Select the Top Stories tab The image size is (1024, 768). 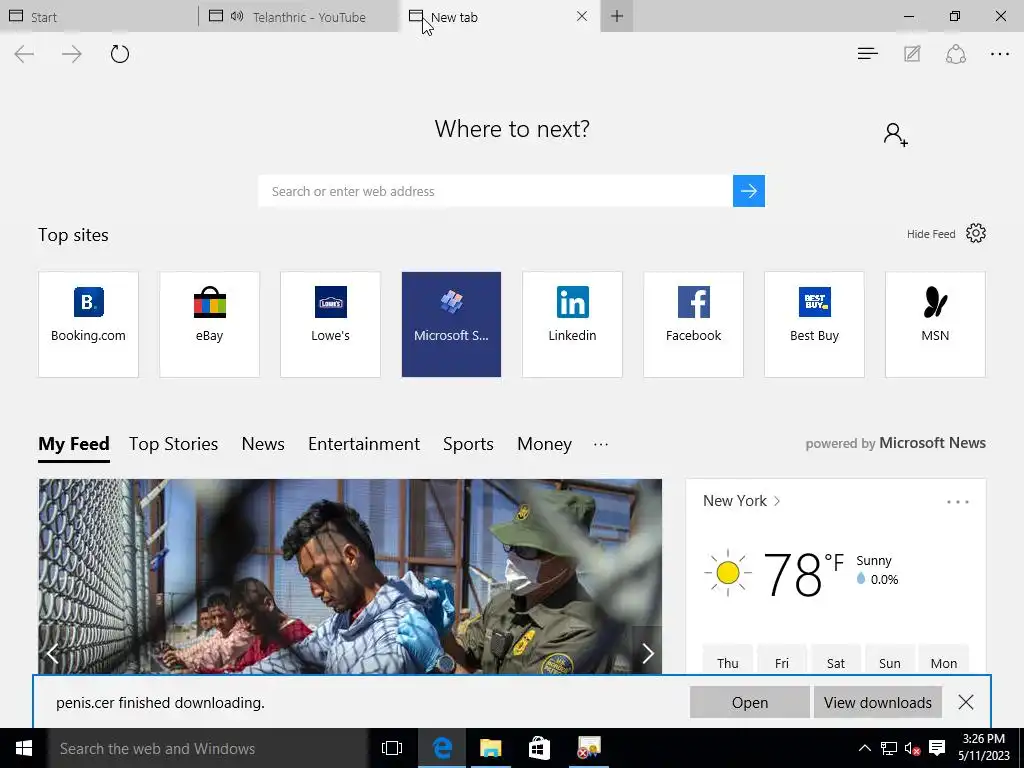(173, 444)
